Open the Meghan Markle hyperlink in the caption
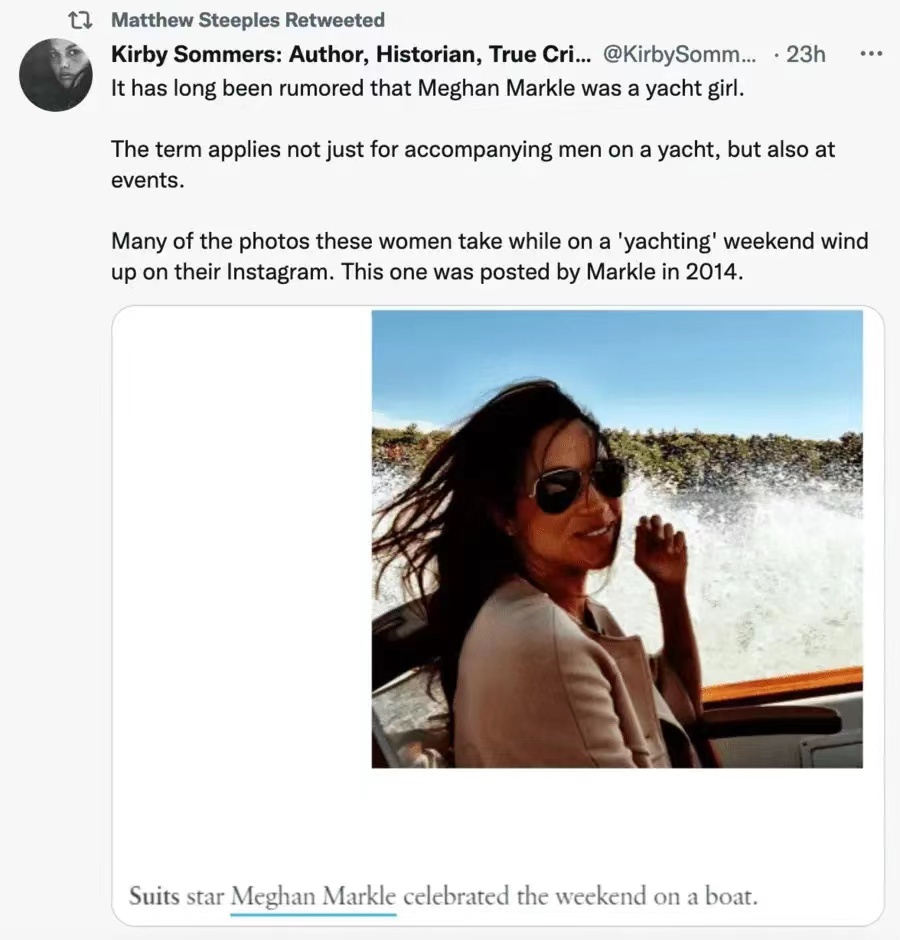The width and height of the screenshot is (900, 940). click(x=313, y=896)
